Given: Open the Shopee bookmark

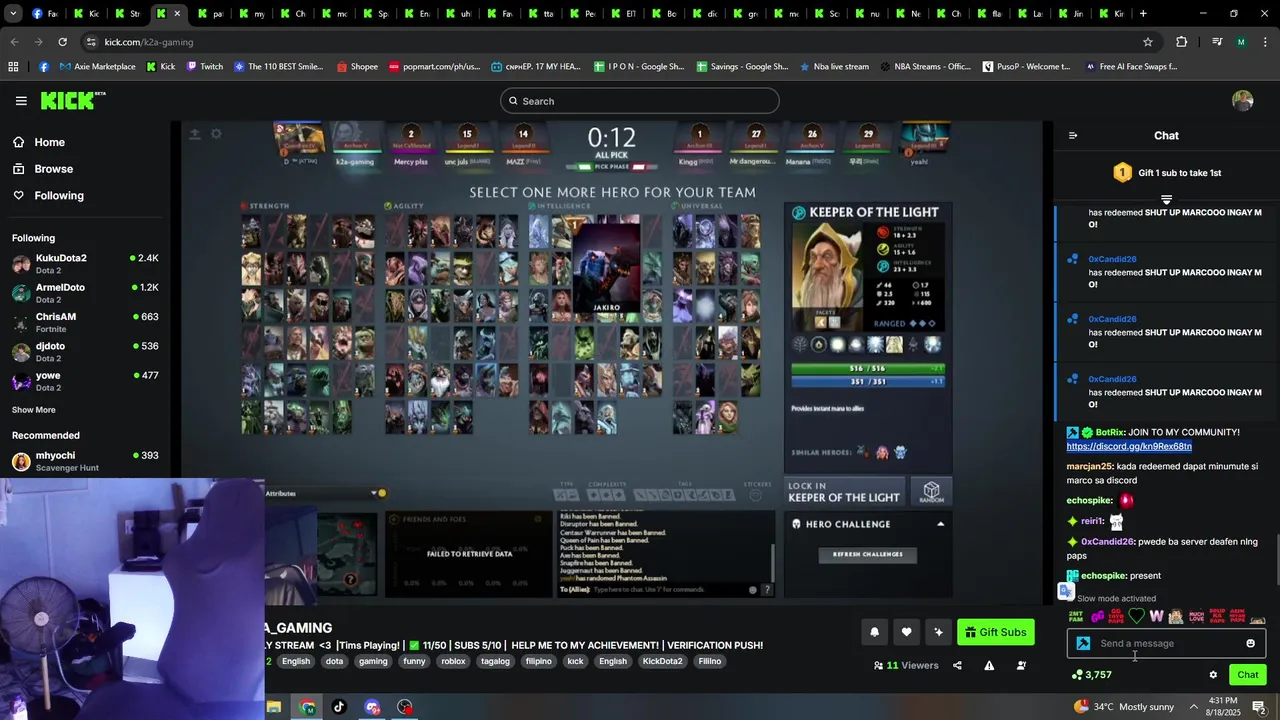Looking at the screenshot, I should tap(357, 67).
